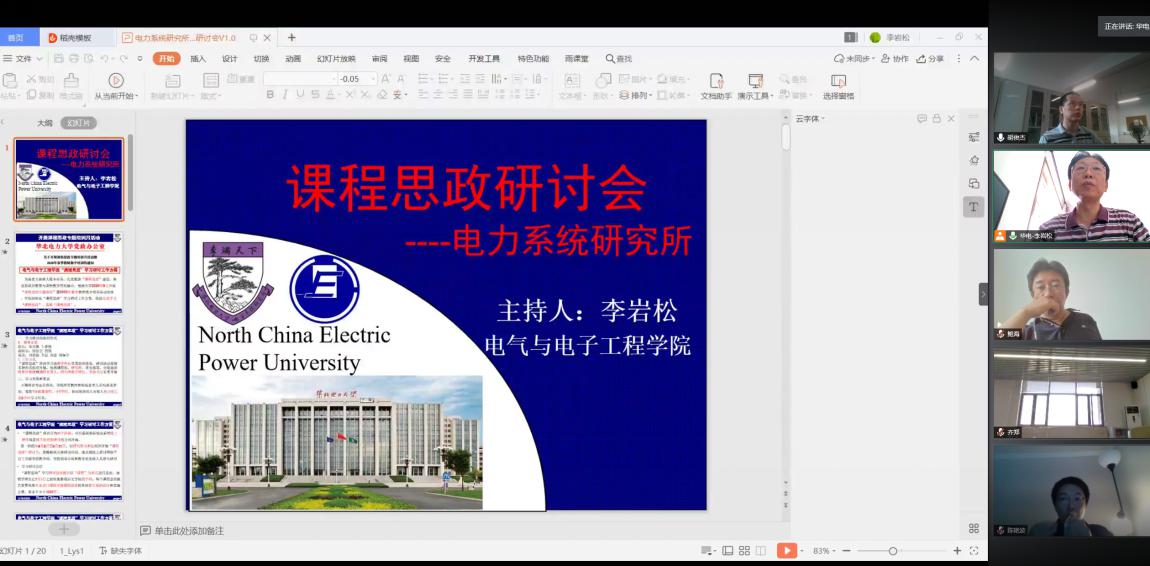Image resolution: width=1150 pixels, height=566 pixels.
Task: Switch to the 幻灯片放映 slideshow tab
Action: point(336,58)
